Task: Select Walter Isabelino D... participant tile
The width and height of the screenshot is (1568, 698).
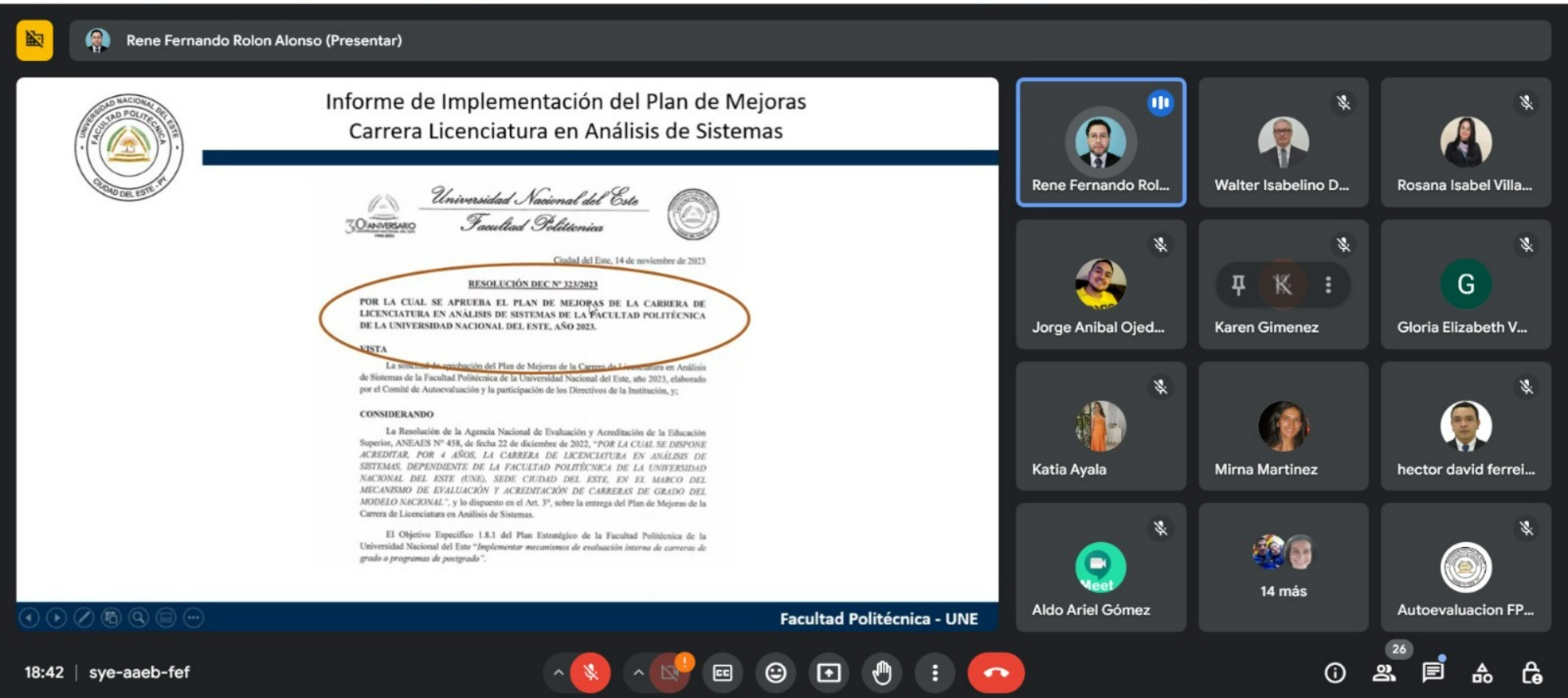Action: (x=1283, y=142)
